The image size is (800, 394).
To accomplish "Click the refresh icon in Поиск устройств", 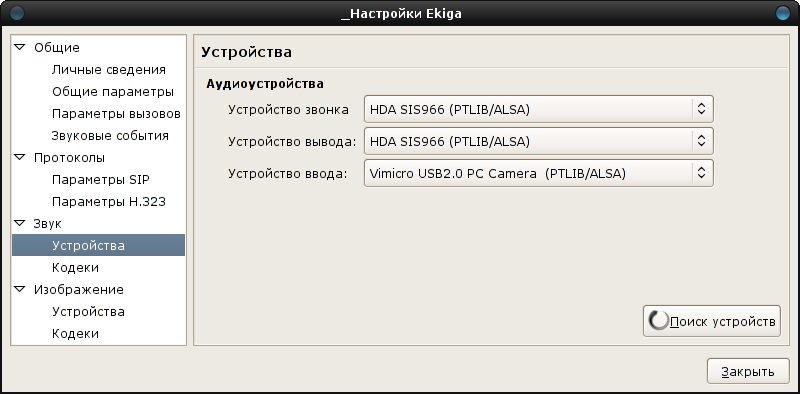I will point(658,321).
